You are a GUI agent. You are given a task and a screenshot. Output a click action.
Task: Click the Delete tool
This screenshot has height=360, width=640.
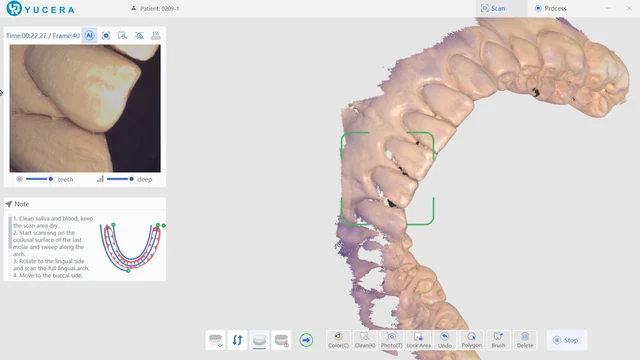[525, 340]
